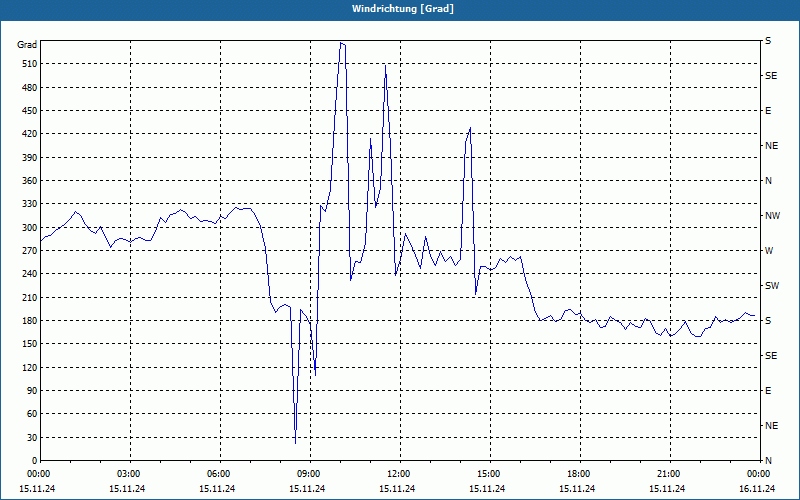This screenshot has width=800, height=500.
Task: Pick the 390 y-axis label
Action: 29,157
